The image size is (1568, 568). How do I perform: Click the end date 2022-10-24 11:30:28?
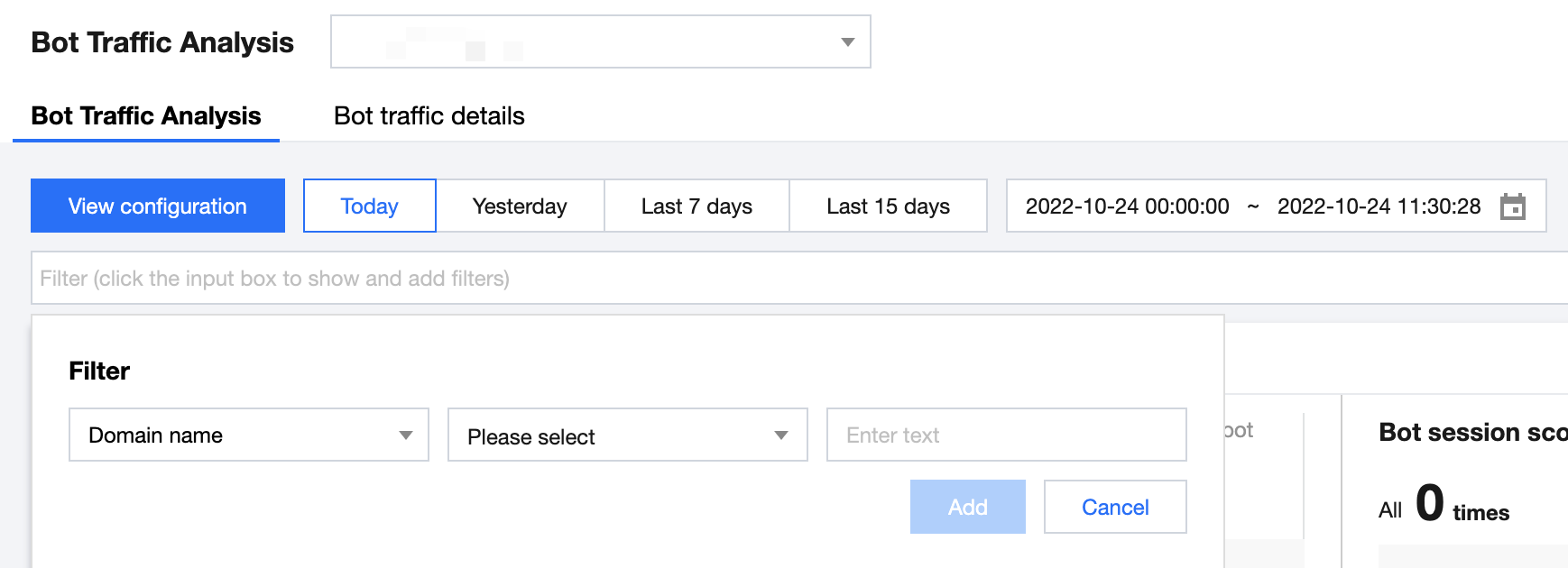pos(1379,206)
